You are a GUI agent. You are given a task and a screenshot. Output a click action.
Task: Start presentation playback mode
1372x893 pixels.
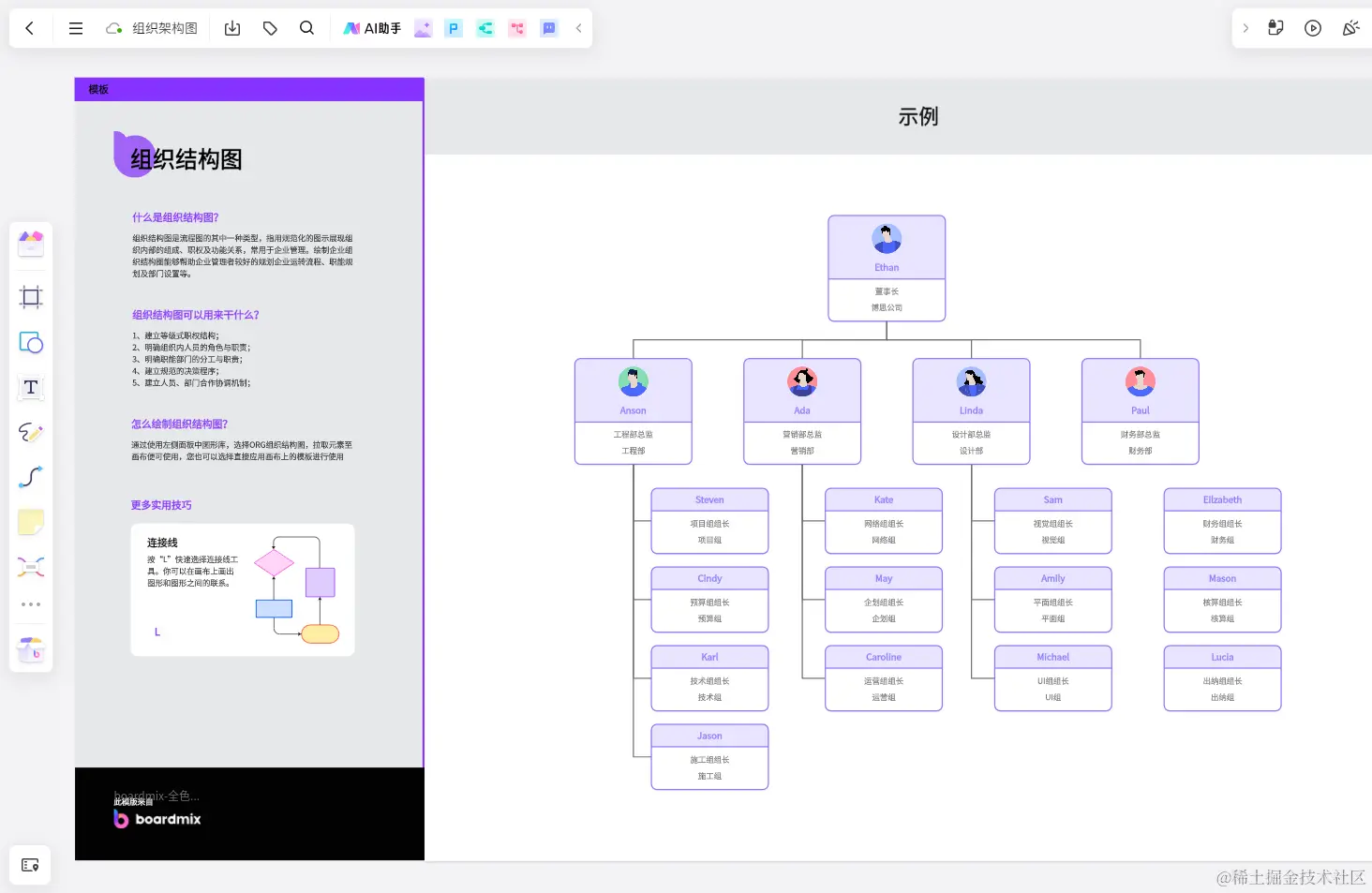pyautogui.click(x=1312, y=28)
